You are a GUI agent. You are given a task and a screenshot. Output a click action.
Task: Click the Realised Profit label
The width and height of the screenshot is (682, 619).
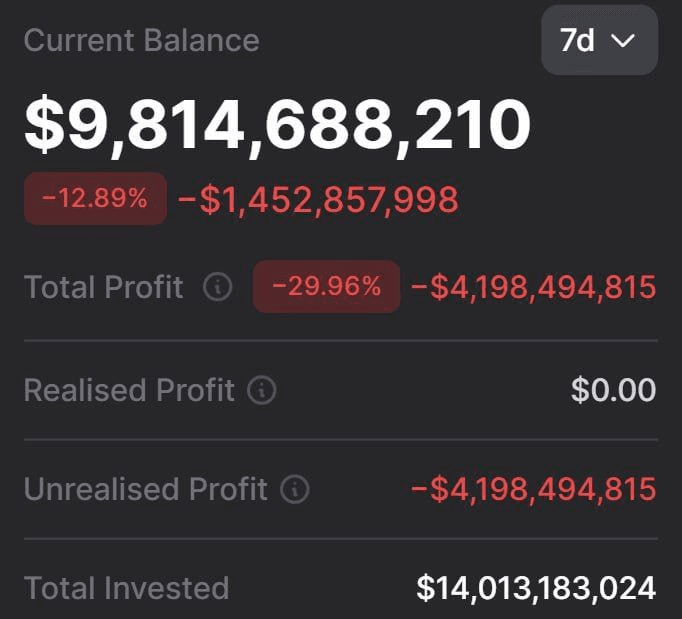point(129,390)
